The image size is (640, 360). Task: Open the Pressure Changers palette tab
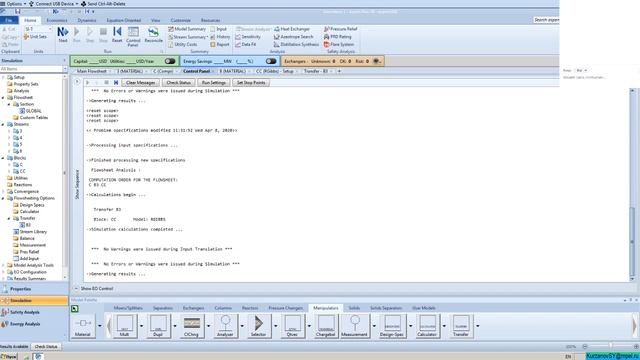click(x=286, y=308)
